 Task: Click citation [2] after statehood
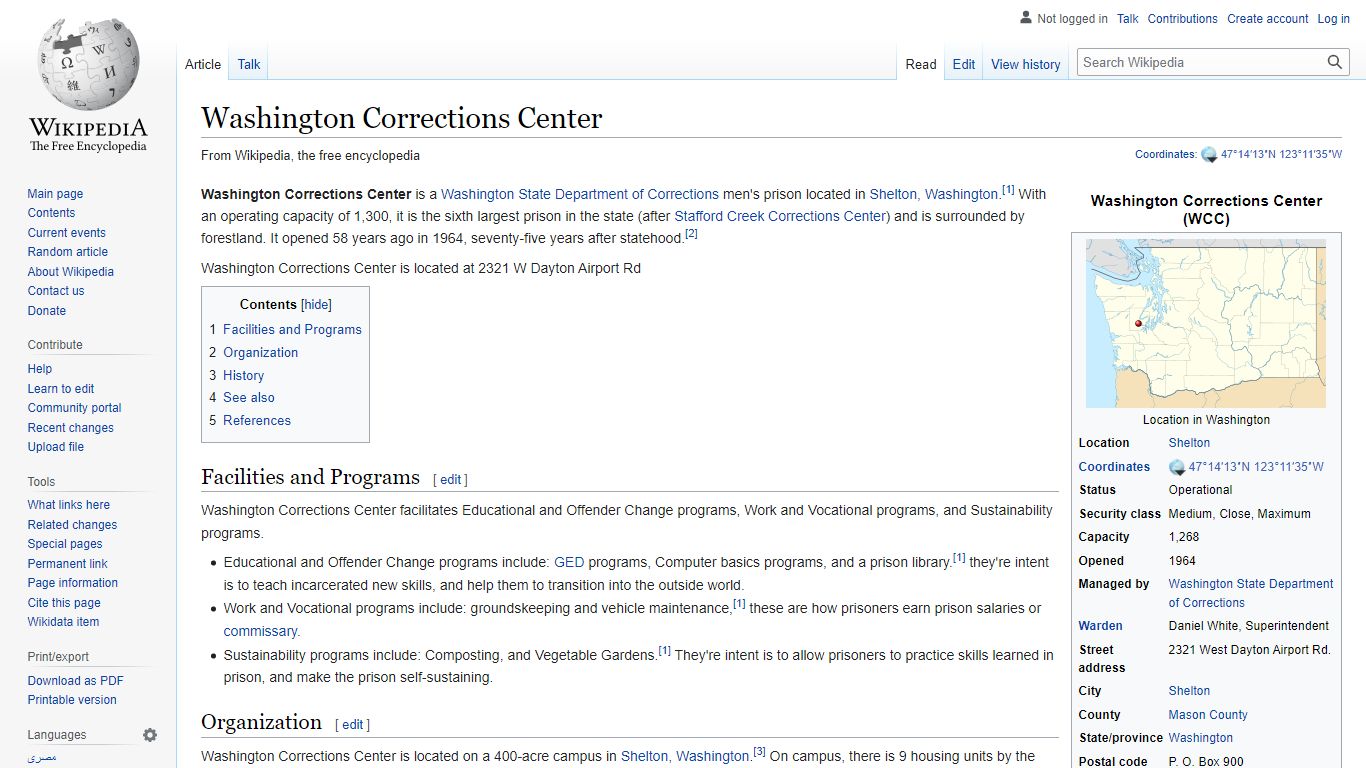691,234
